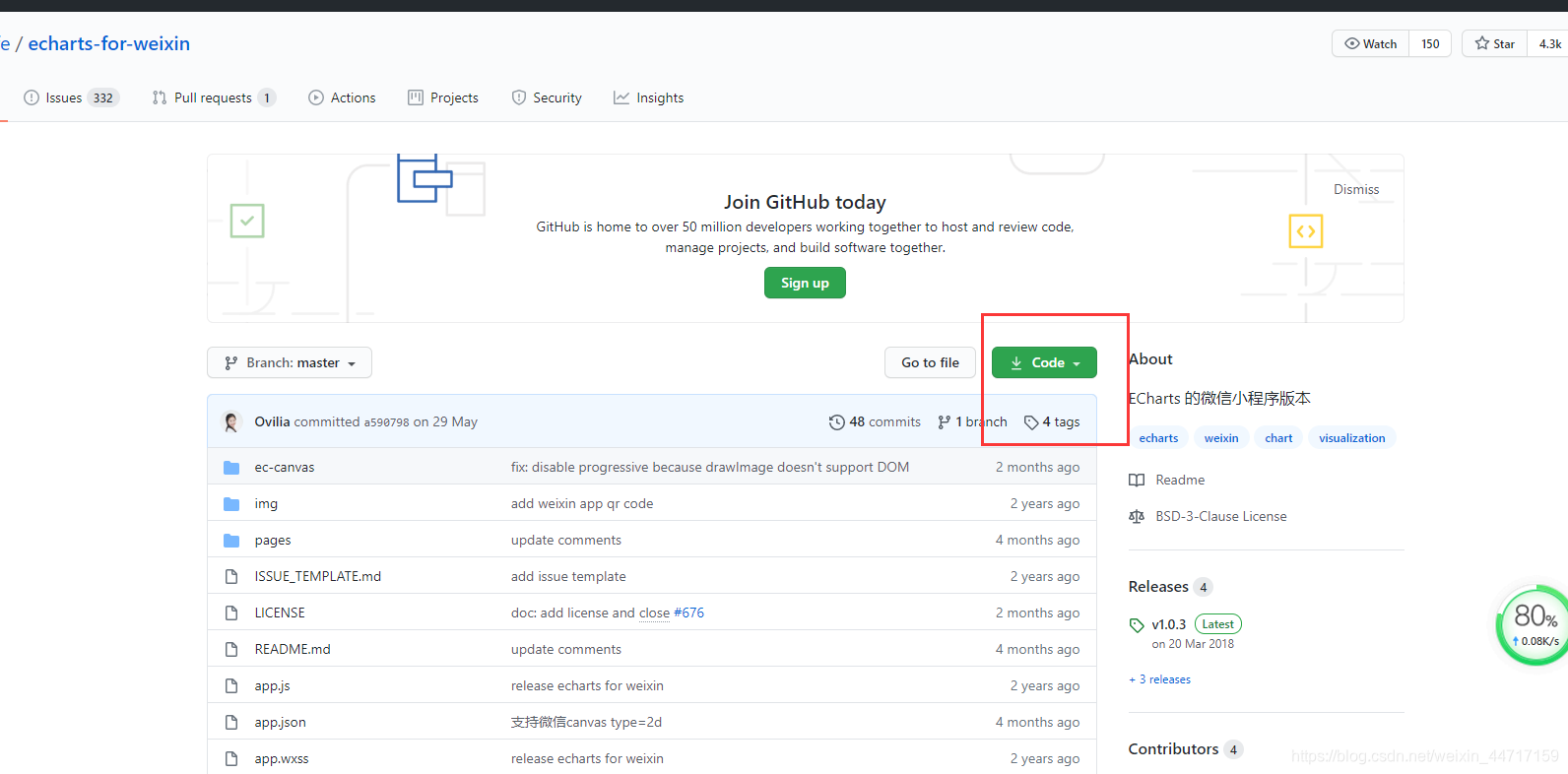Open the green Code download dropdown
Image resolution: width=1568 pixels, height=774 pixels.
(x=1044, y=362)
